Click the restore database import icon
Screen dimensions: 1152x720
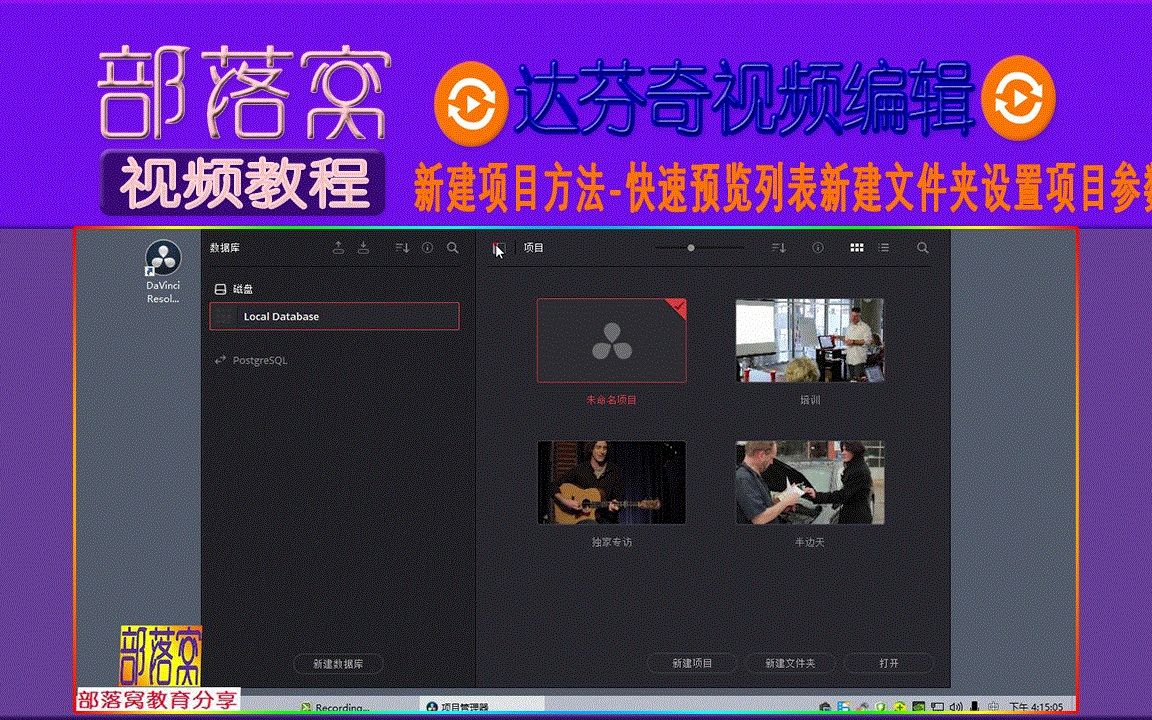click(x=363, y=247)
